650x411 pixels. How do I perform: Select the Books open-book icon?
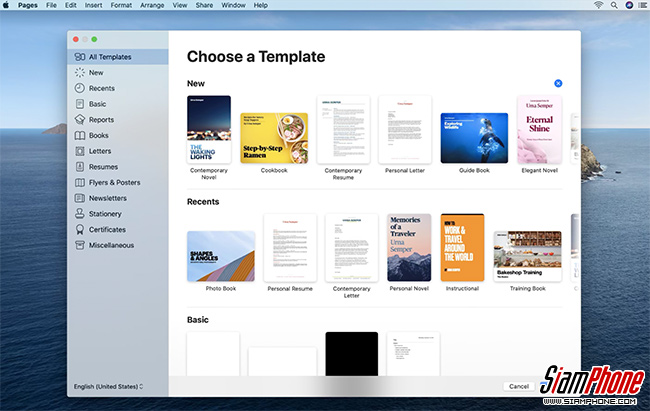[x=80, y=135]
